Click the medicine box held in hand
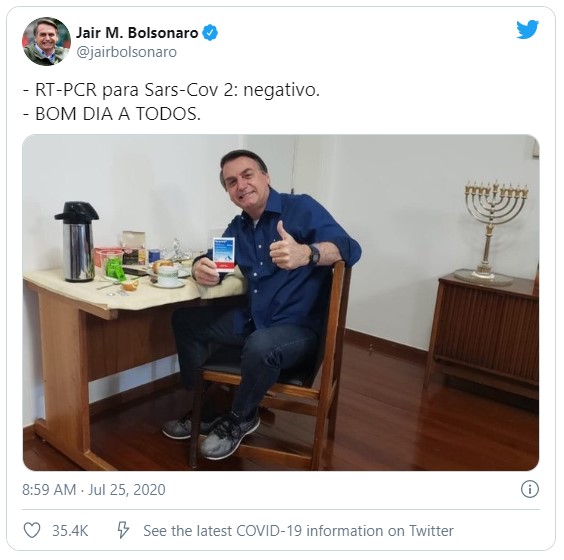The image size is (564, 560). (223, 254)
